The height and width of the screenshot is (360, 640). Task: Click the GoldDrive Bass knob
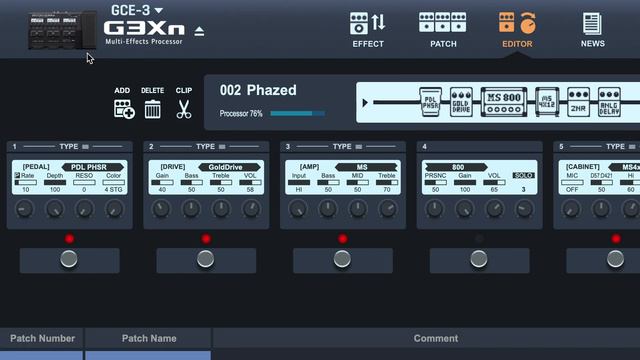click(191, 209)
